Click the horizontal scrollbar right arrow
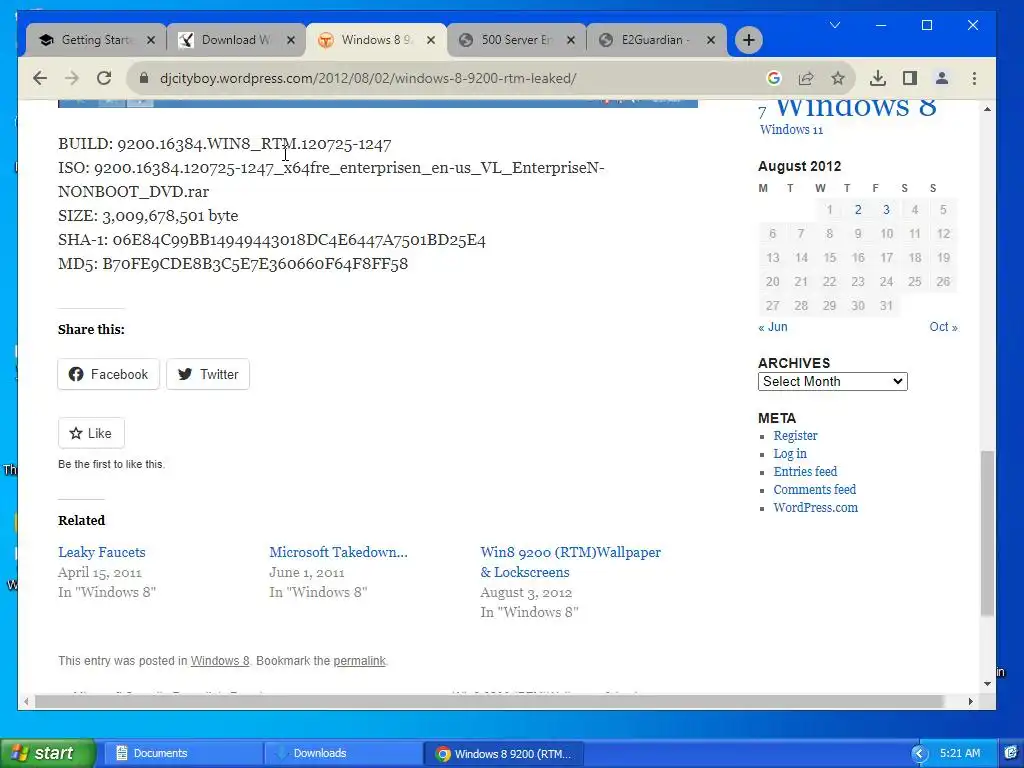1024x768 pixels. tap(970, 701)
